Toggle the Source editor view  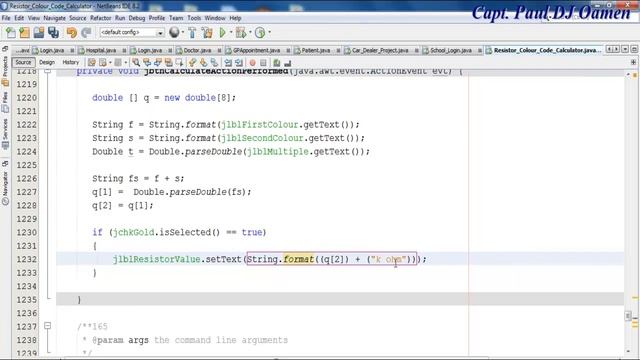point(23,62)
